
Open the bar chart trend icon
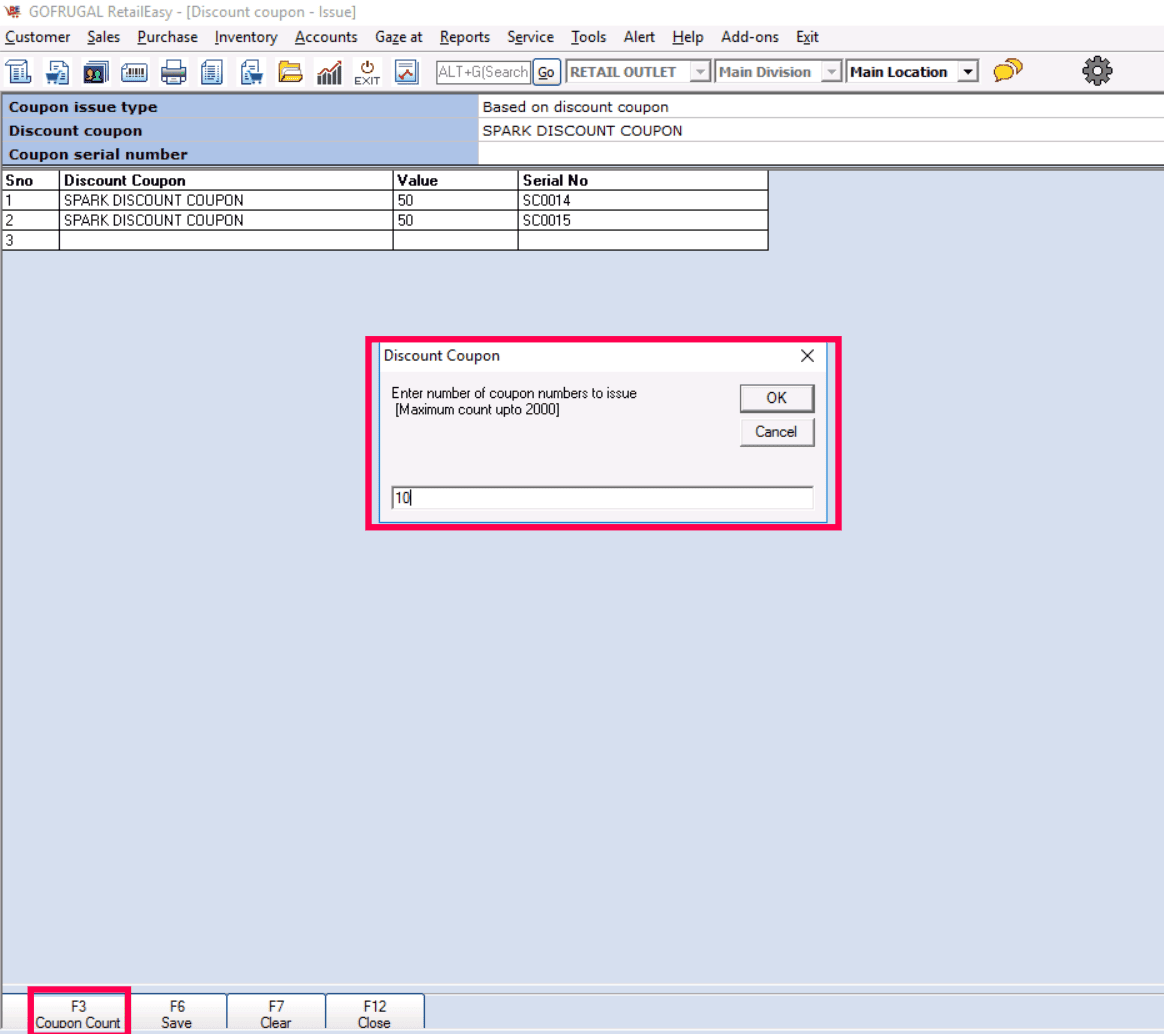point(329,72)
